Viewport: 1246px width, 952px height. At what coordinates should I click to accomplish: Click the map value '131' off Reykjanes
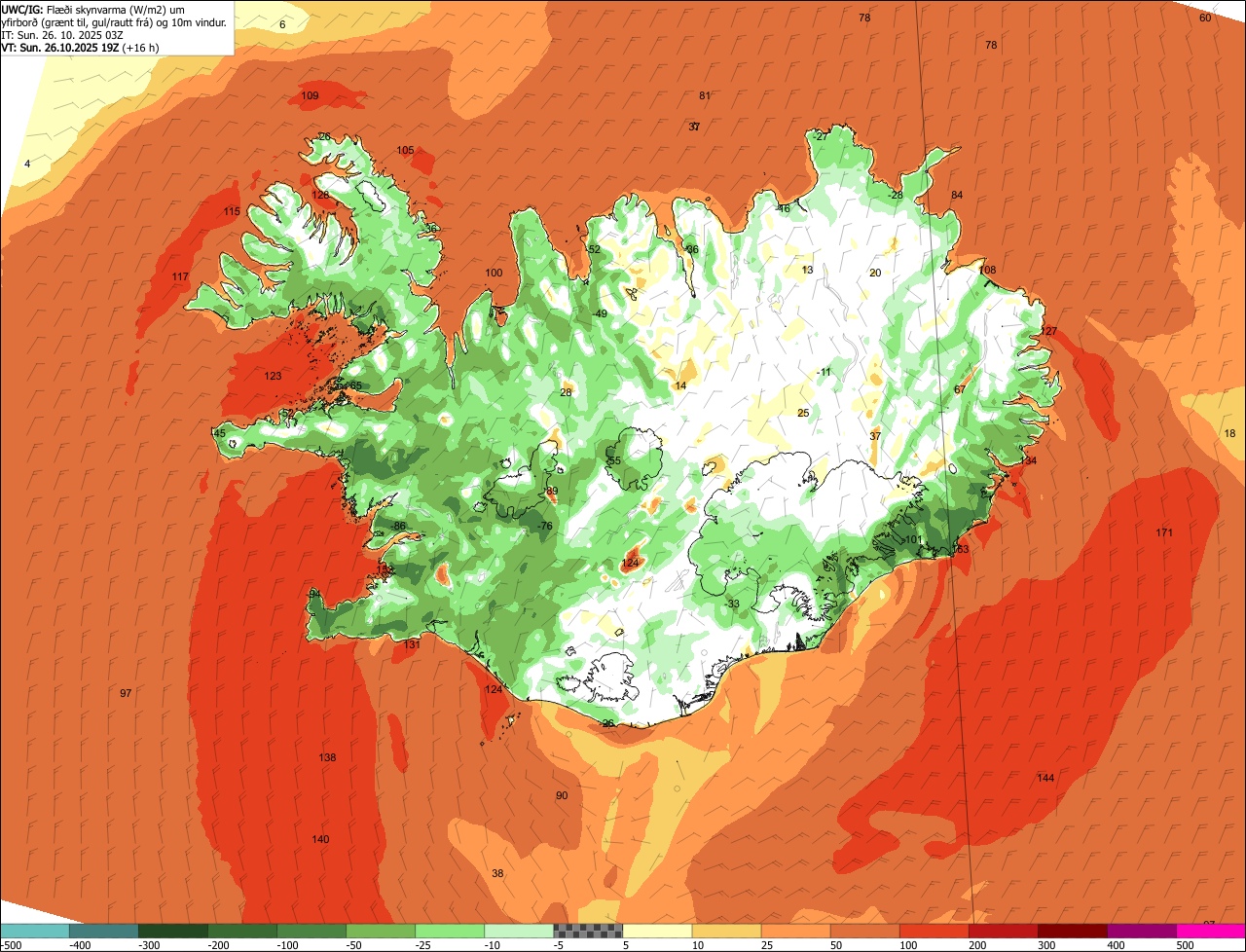412,644
